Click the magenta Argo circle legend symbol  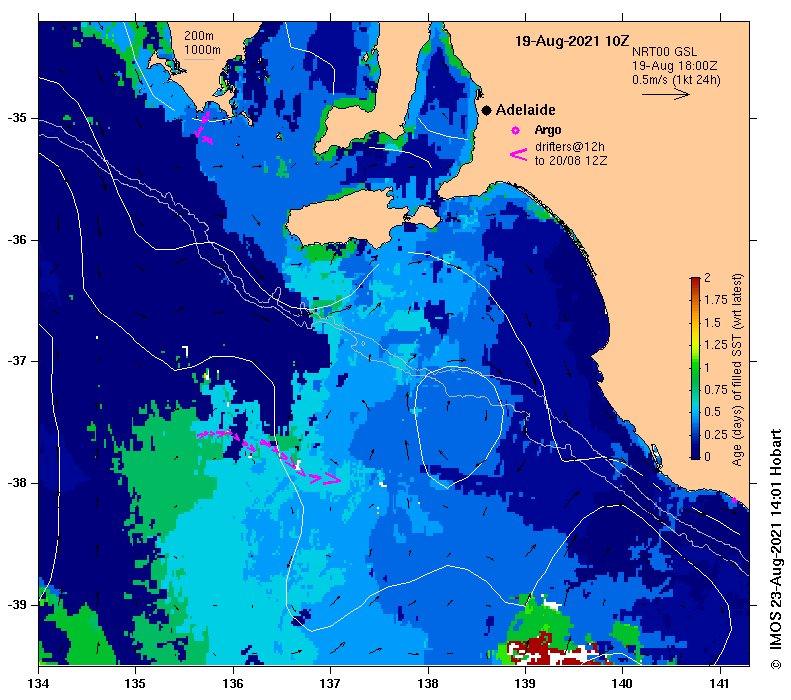[516, 131]
